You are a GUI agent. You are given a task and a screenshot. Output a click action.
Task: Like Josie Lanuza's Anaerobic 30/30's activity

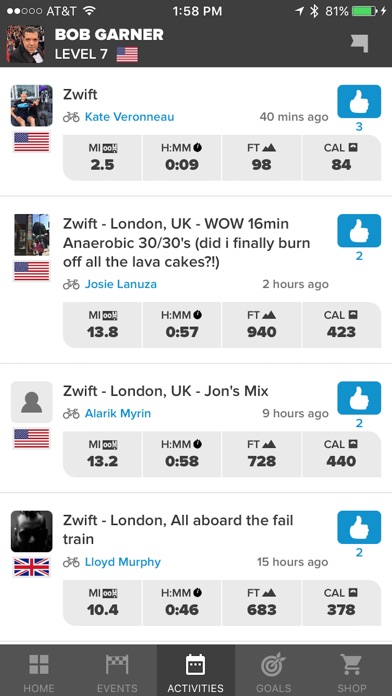point(359,231)
